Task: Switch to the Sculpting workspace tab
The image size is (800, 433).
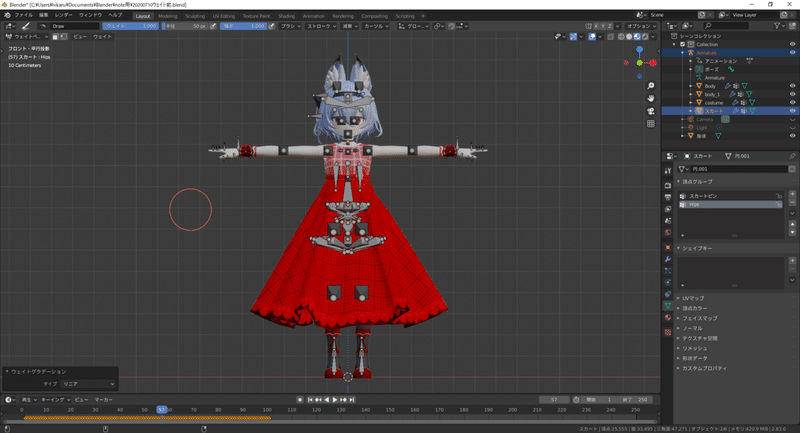Action: tap(194, 16)
